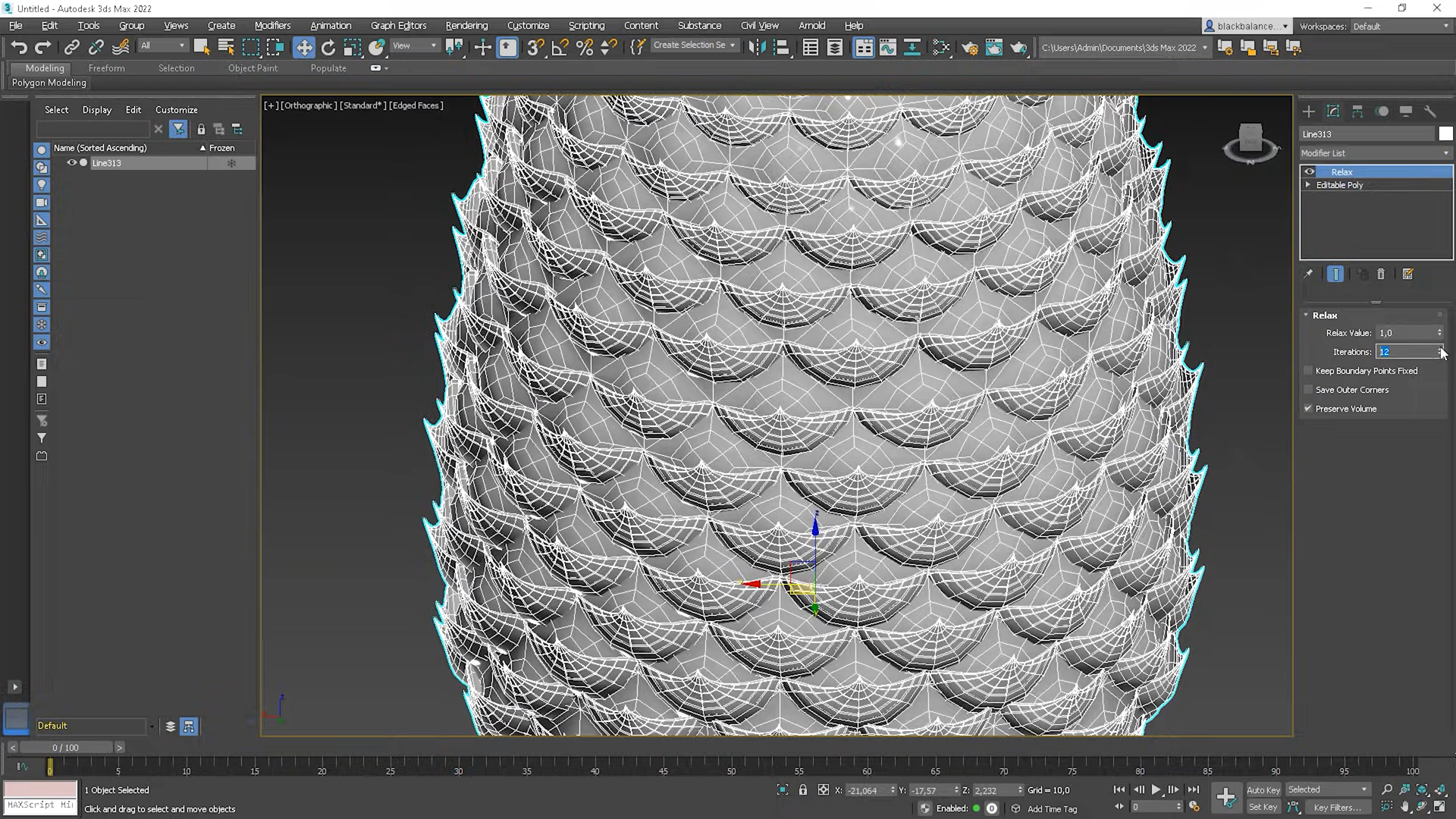
Task: Enable Preserve Volume checkbox
Action: point(1309,408)
